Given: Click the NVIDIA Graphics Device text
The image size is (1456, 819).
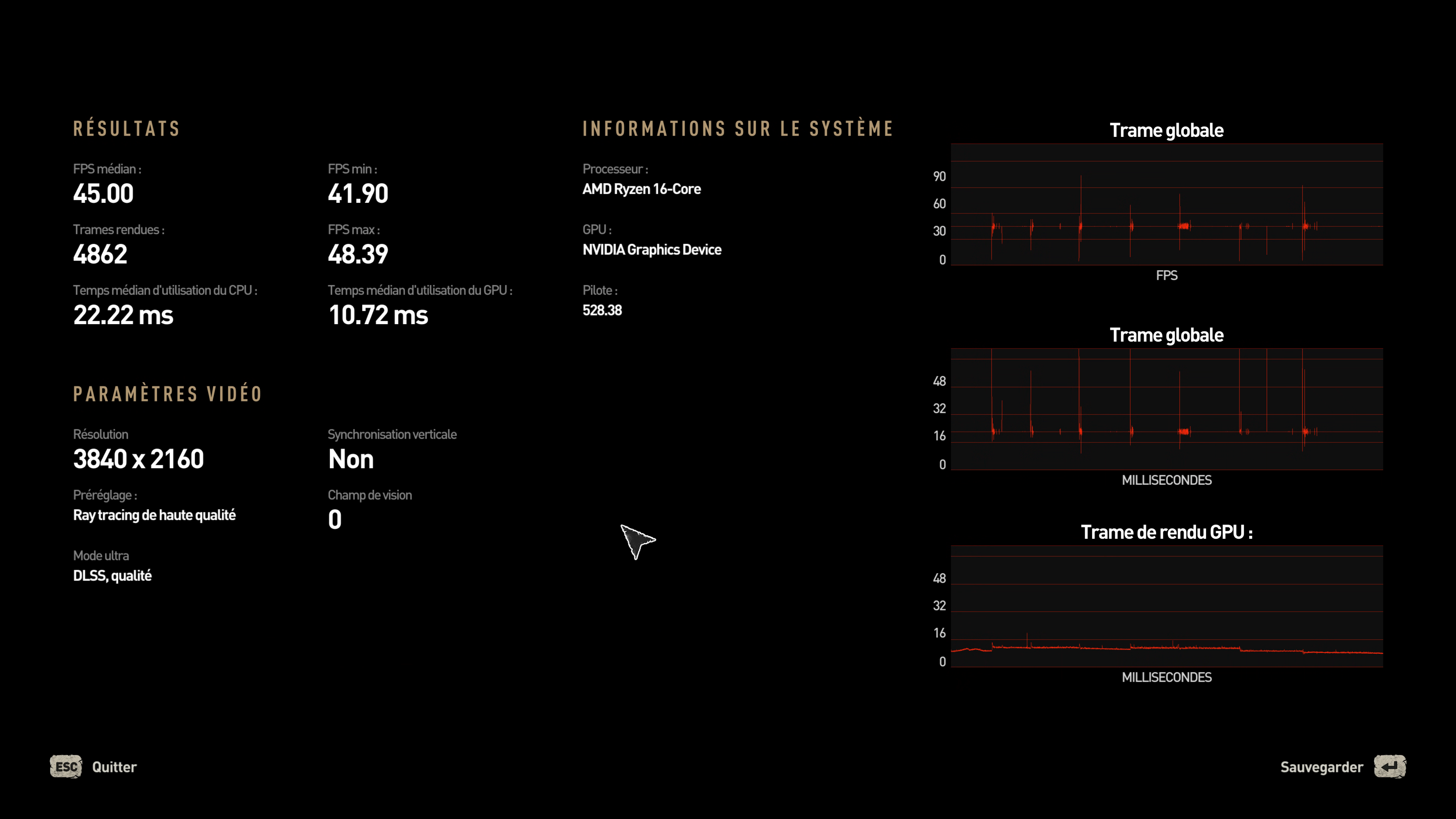Looking at the screenshot, I should coord(652,250).
